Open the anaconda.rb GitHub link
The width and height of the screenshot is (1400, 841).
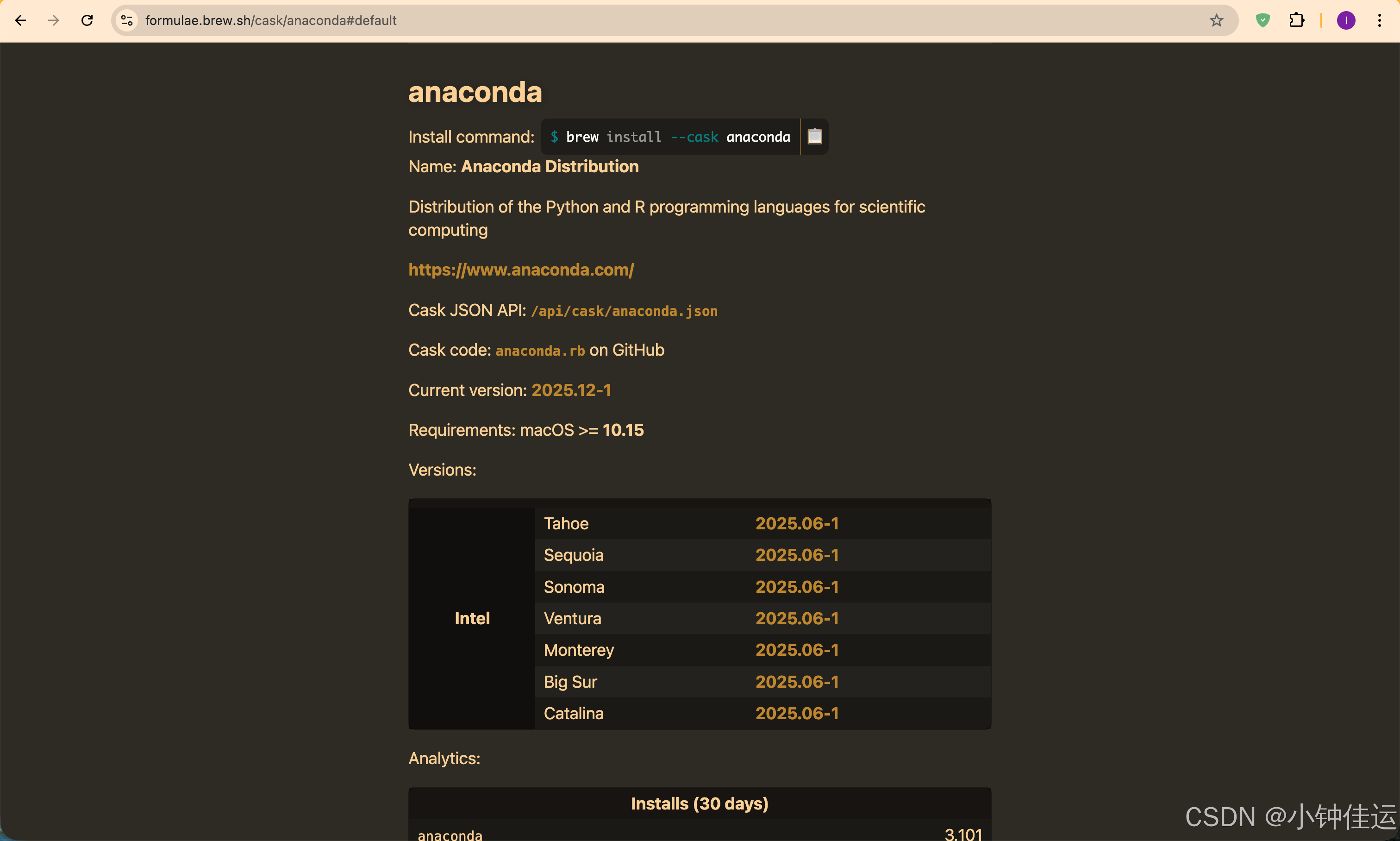coord(540,351)
